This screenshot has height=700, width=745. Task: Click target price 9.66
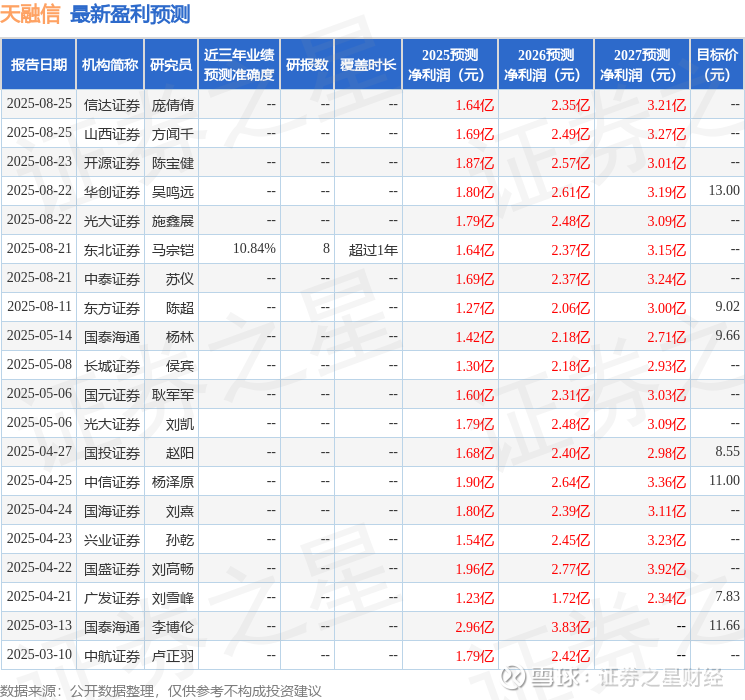point(727,336)
